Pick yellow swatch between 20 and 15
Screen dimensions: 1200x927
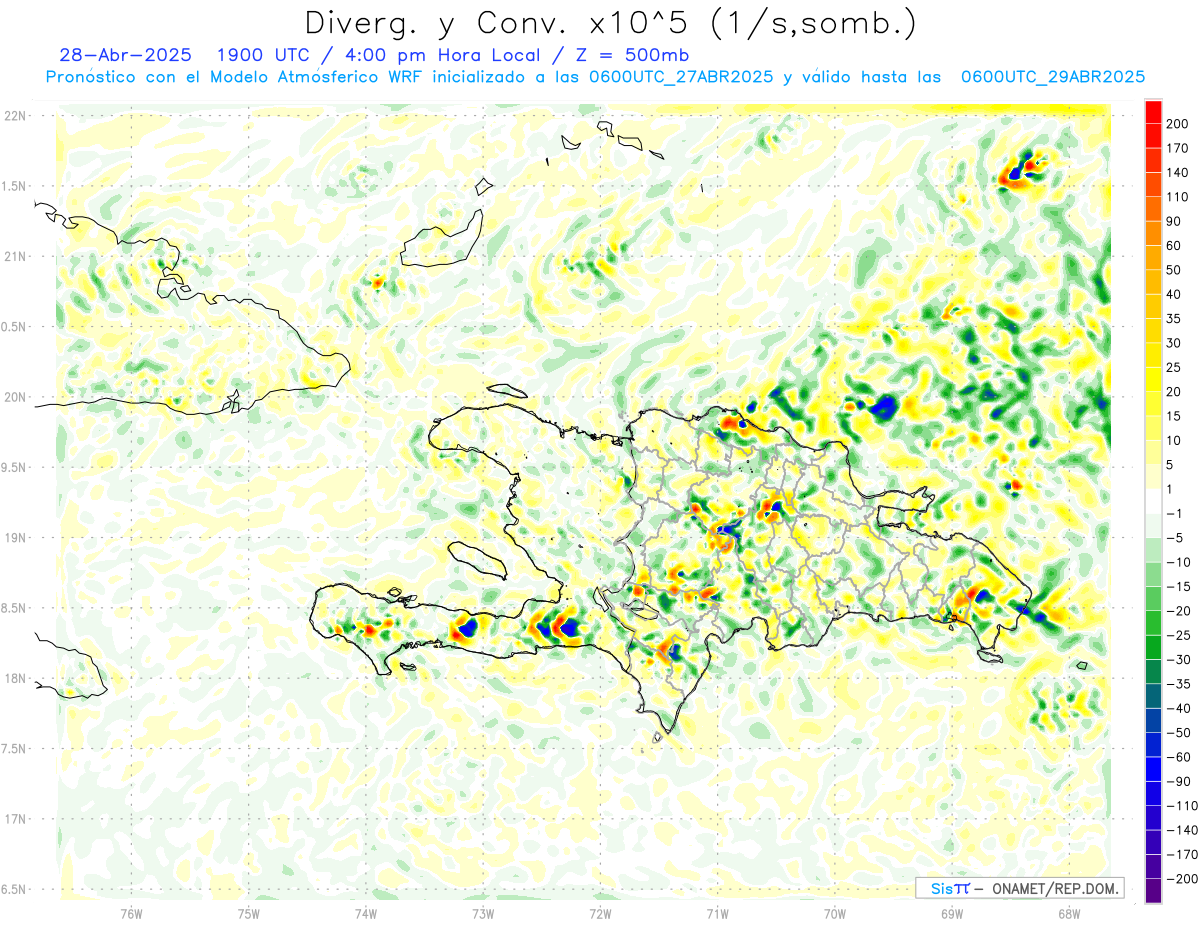click(x=1154, y=404)
